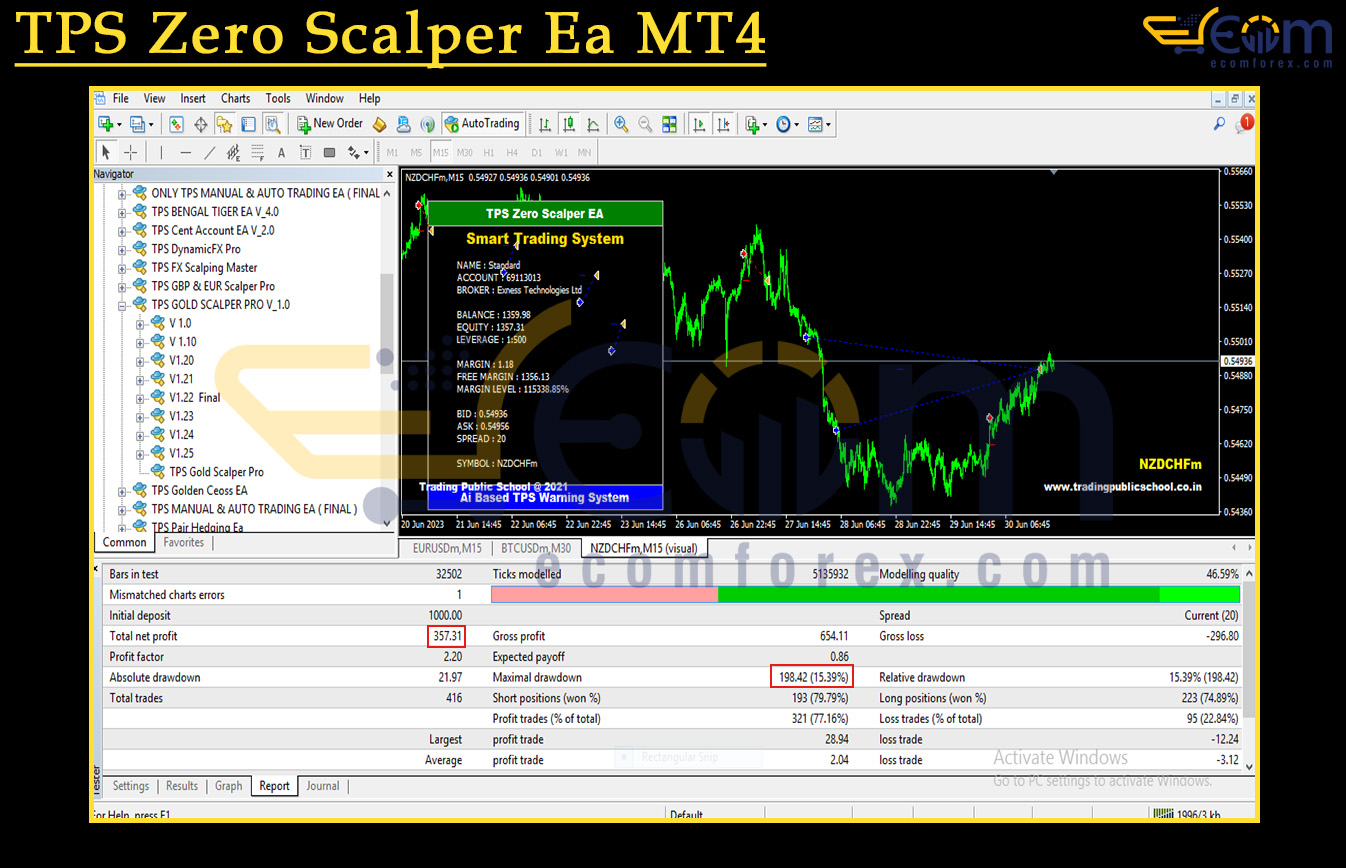This screenshot has width=1346, height=868.
Task: Toggle M5 timeframe on the chart
Action: point(414,152)
